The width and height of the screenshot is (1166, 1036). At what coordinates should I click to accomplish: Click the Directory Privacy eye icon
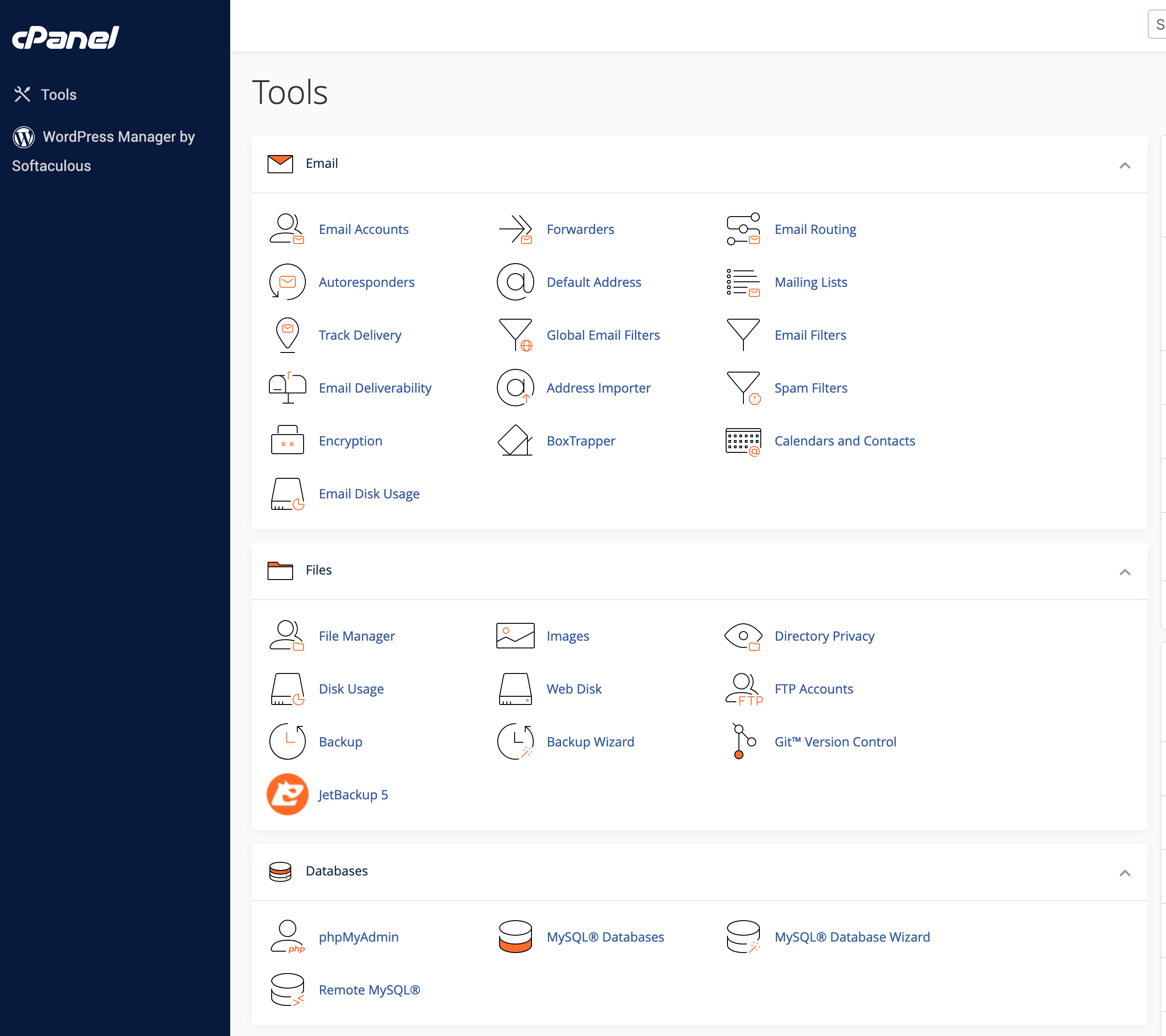(743, 636)
